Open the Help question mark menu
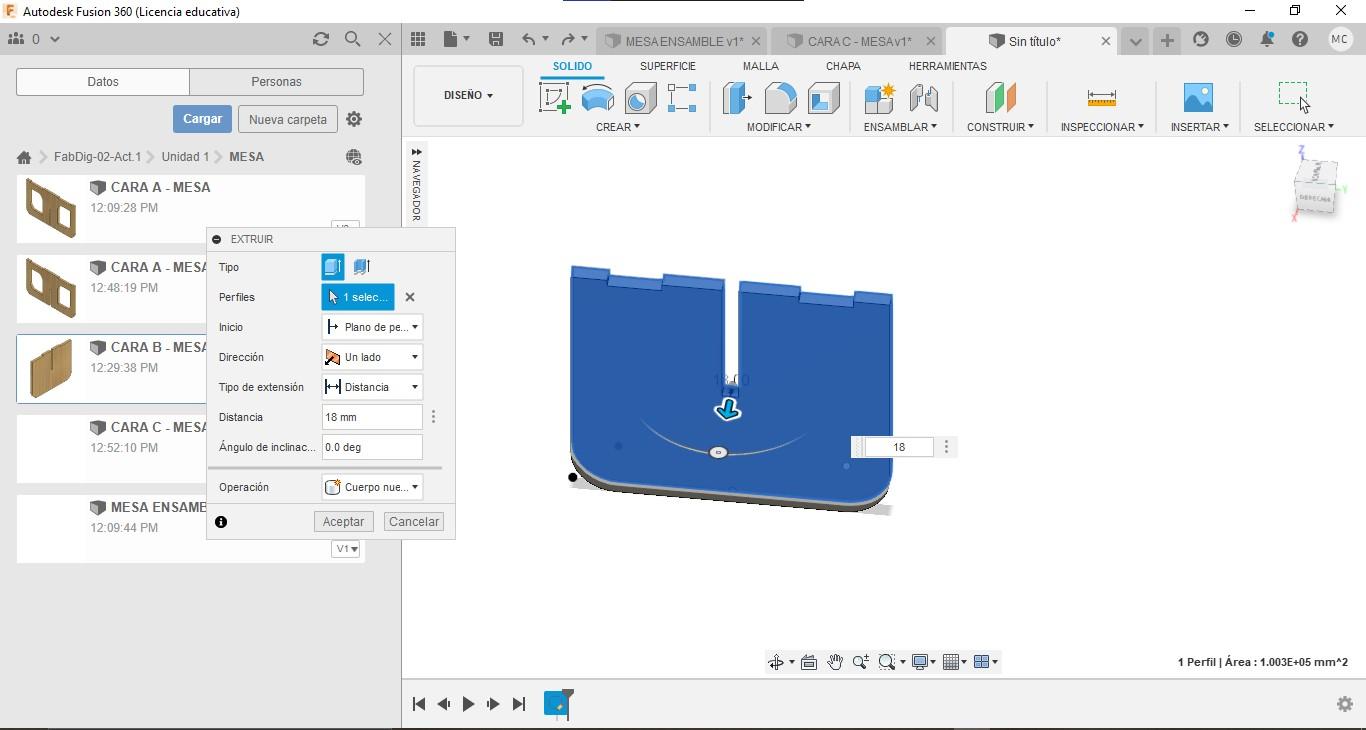This screenshot has width=1366, height=730. [x=1300, y=40]
